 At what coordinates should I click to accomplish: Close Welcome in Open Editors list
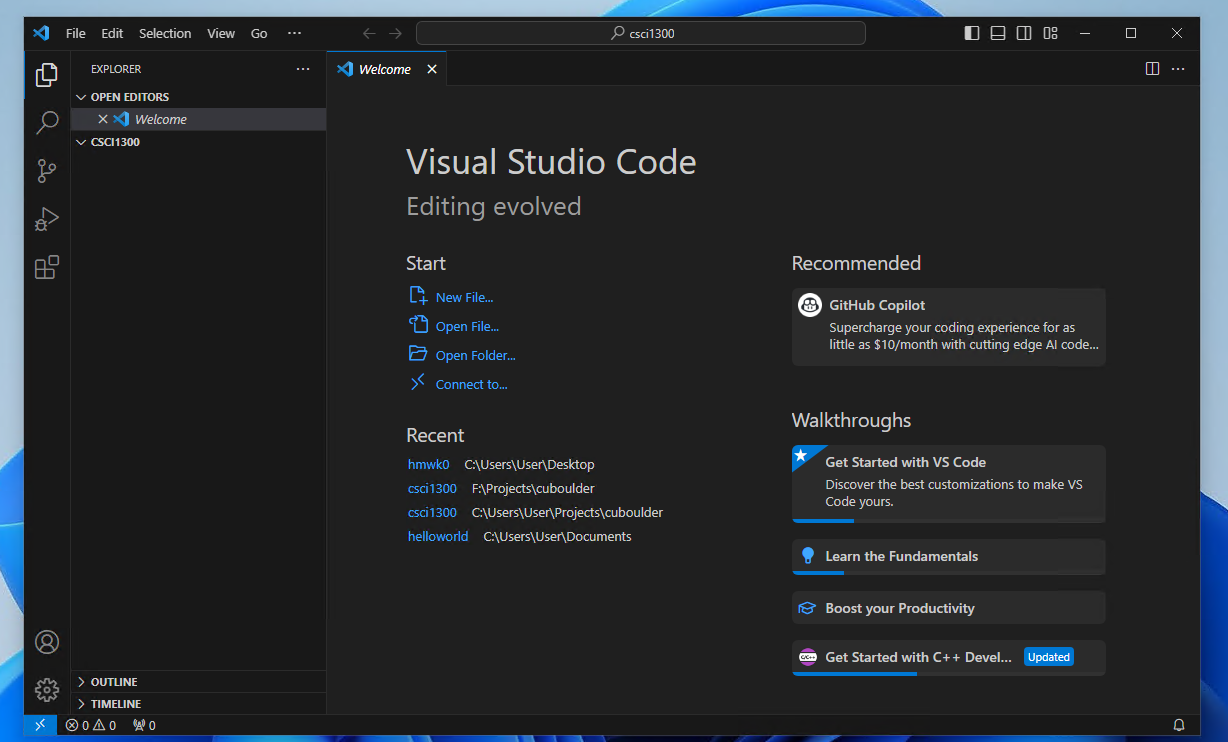click(x=102, y=119)
